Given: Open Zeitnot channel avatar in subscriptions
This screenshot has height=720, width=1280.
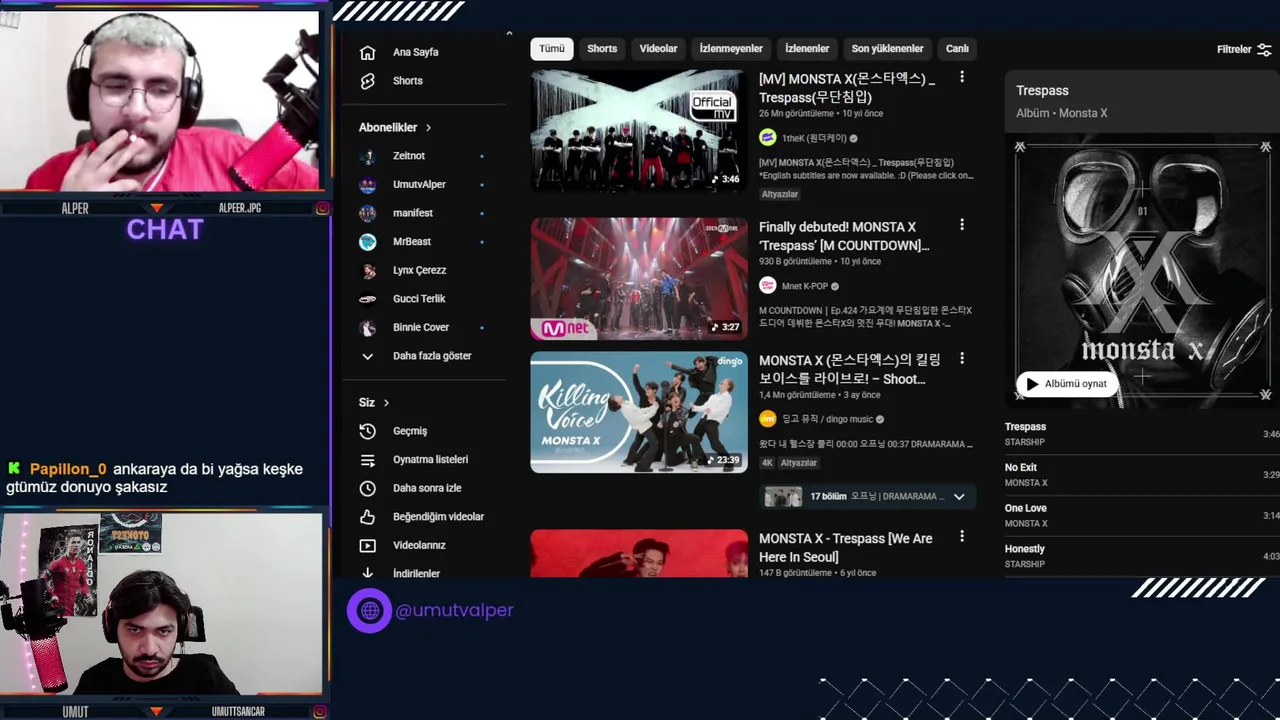Looking at the screenshot, I should click(368, 156).
